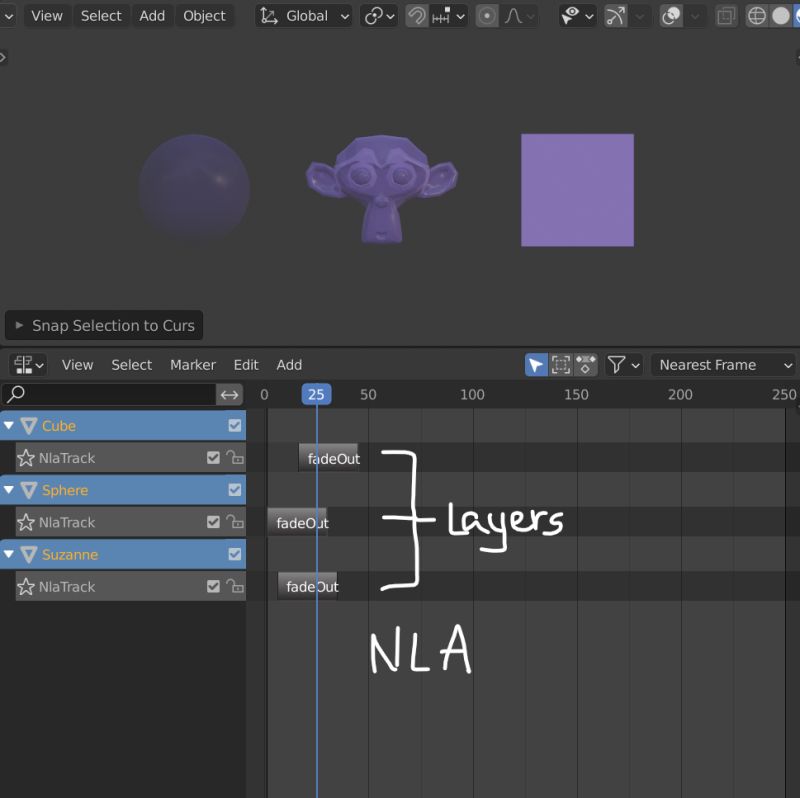
Task: Open the Global transform orientation dropdown
Action: point(302,15)
